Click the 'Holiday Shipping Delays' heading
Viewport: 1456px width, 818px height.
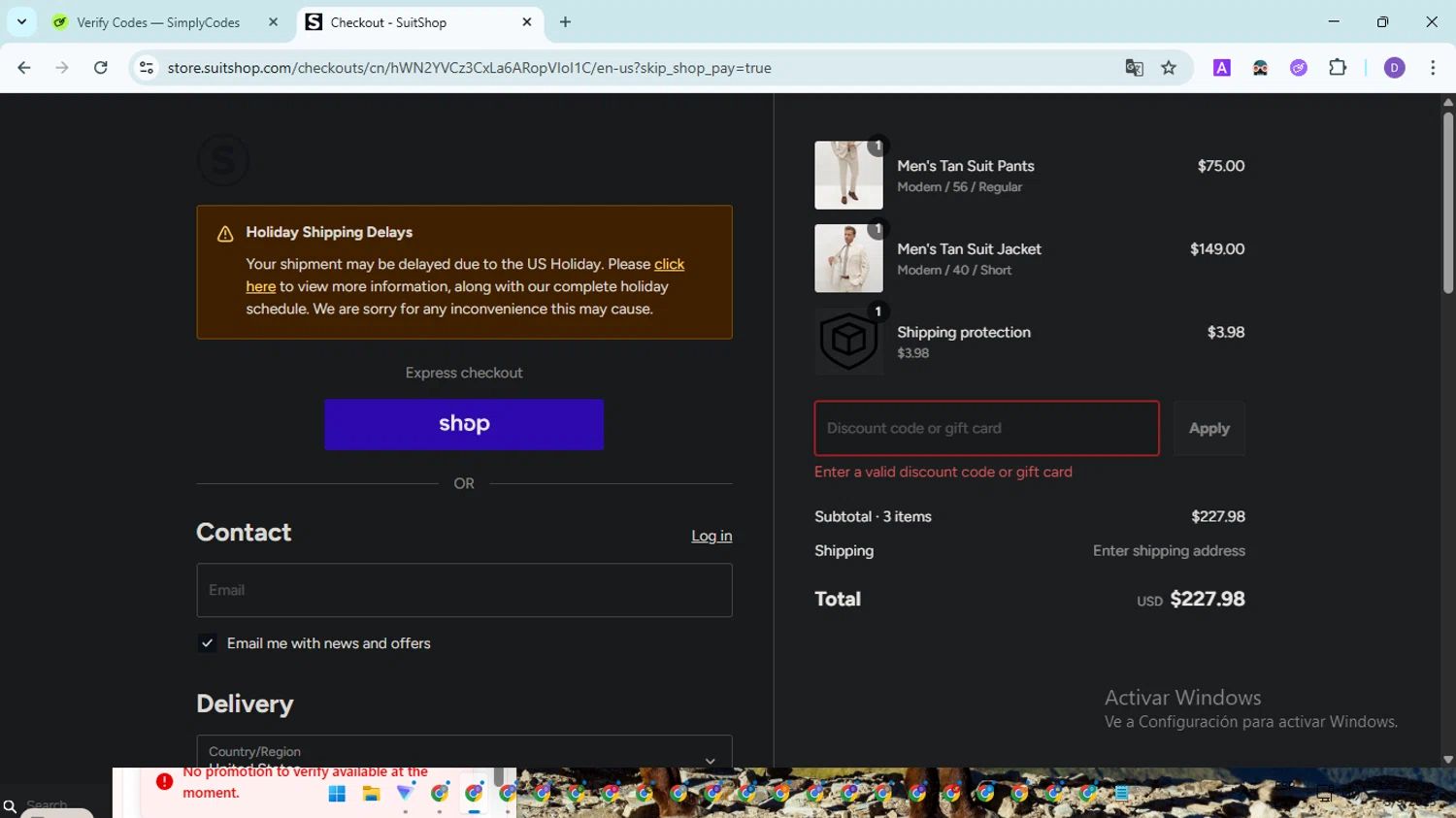(x=329, y=232)
